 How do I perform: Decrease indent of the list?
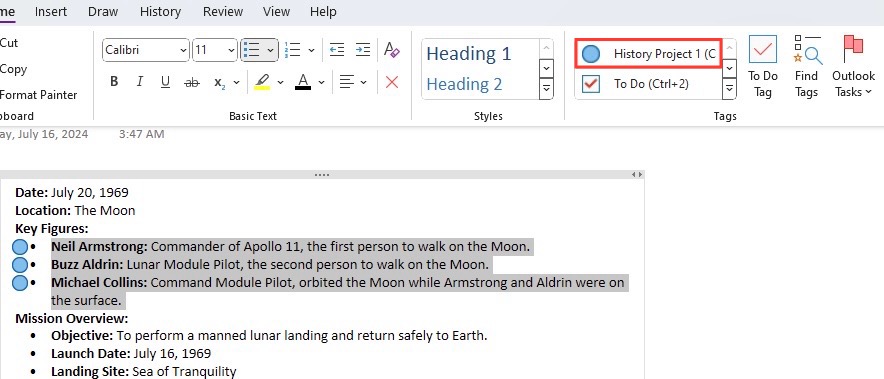point(337,50)
